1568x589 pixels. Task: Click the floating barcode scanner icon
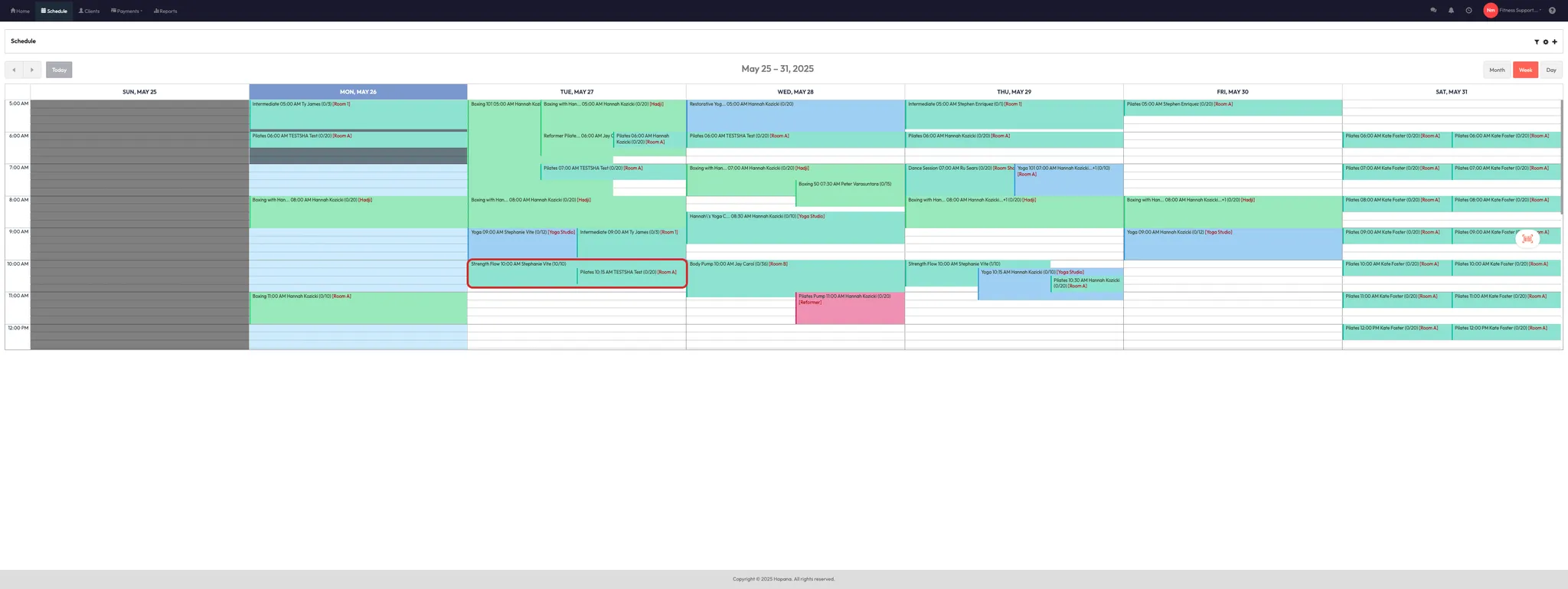[x=1527, y=239]
